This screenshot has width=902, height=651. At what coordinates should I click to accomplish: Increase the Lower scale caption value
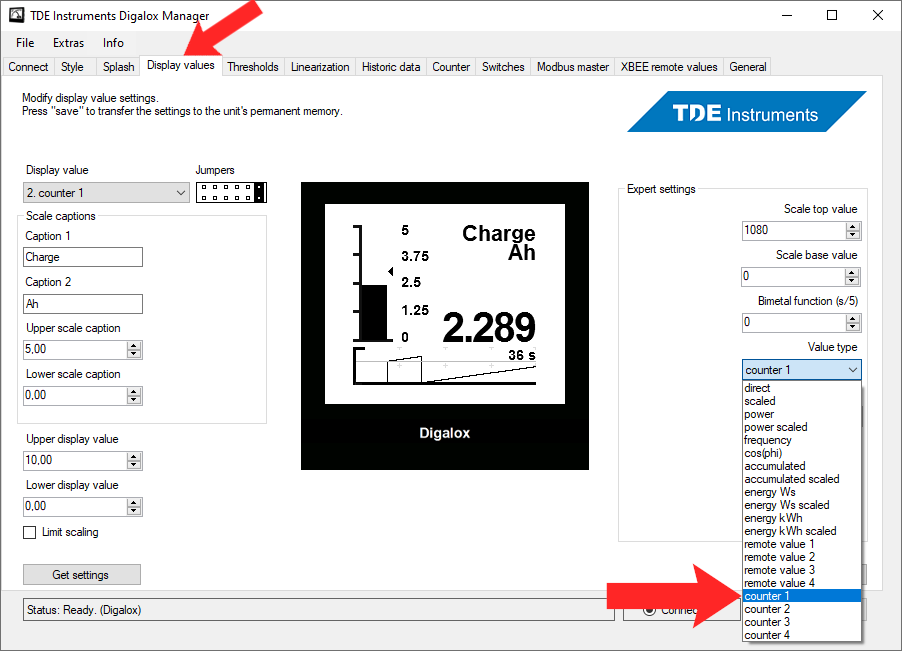point(134,391)
